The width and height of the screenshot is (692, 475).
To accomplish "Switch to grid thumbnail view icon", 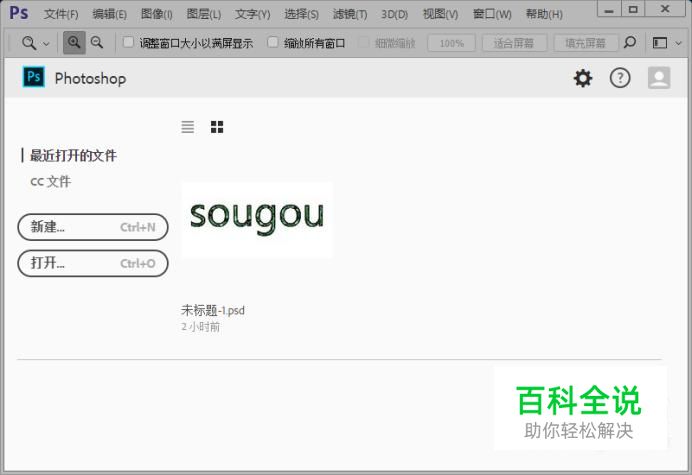I will (x=217, y=127).
